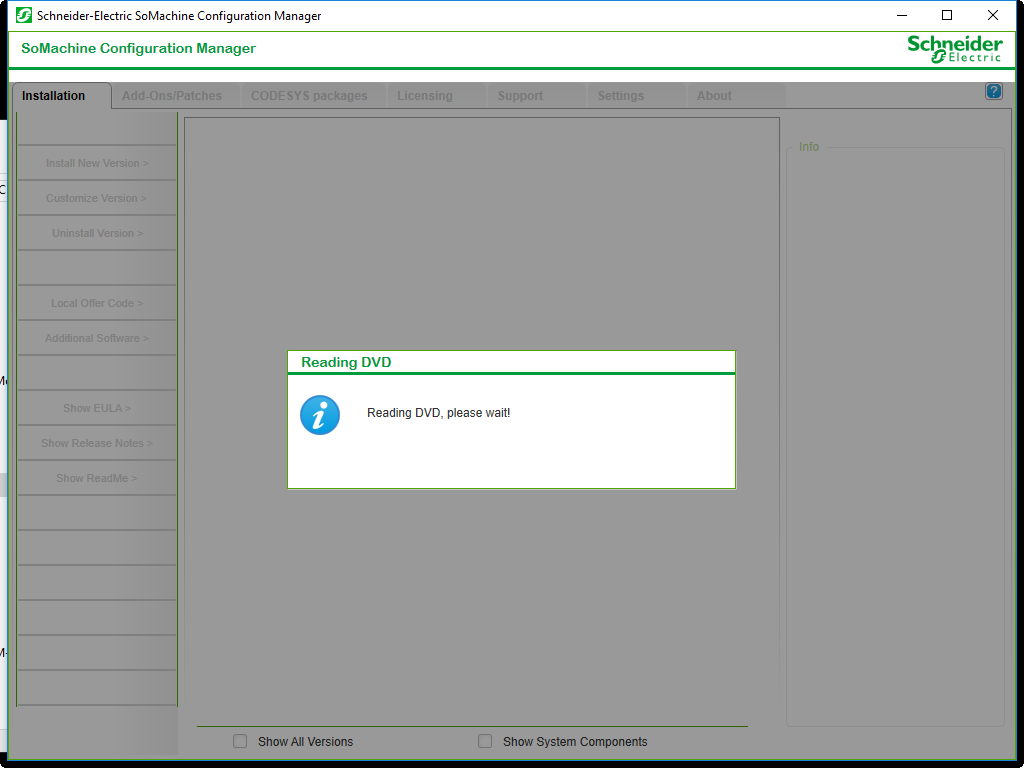Screen dimensions: 1024x768
Task: Select the Licensing tab
Action: tap(436, 95)
